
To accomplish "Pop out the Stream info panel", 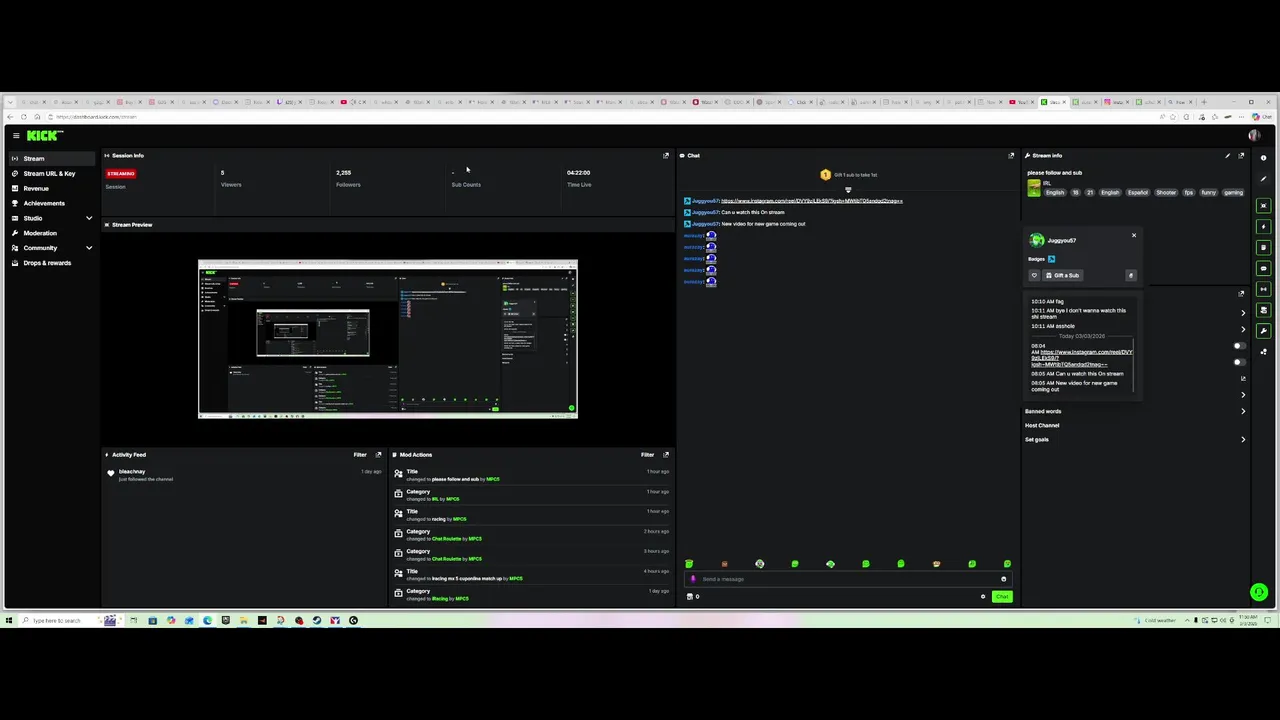I will pyautogui.click(x=1242, y=155).
